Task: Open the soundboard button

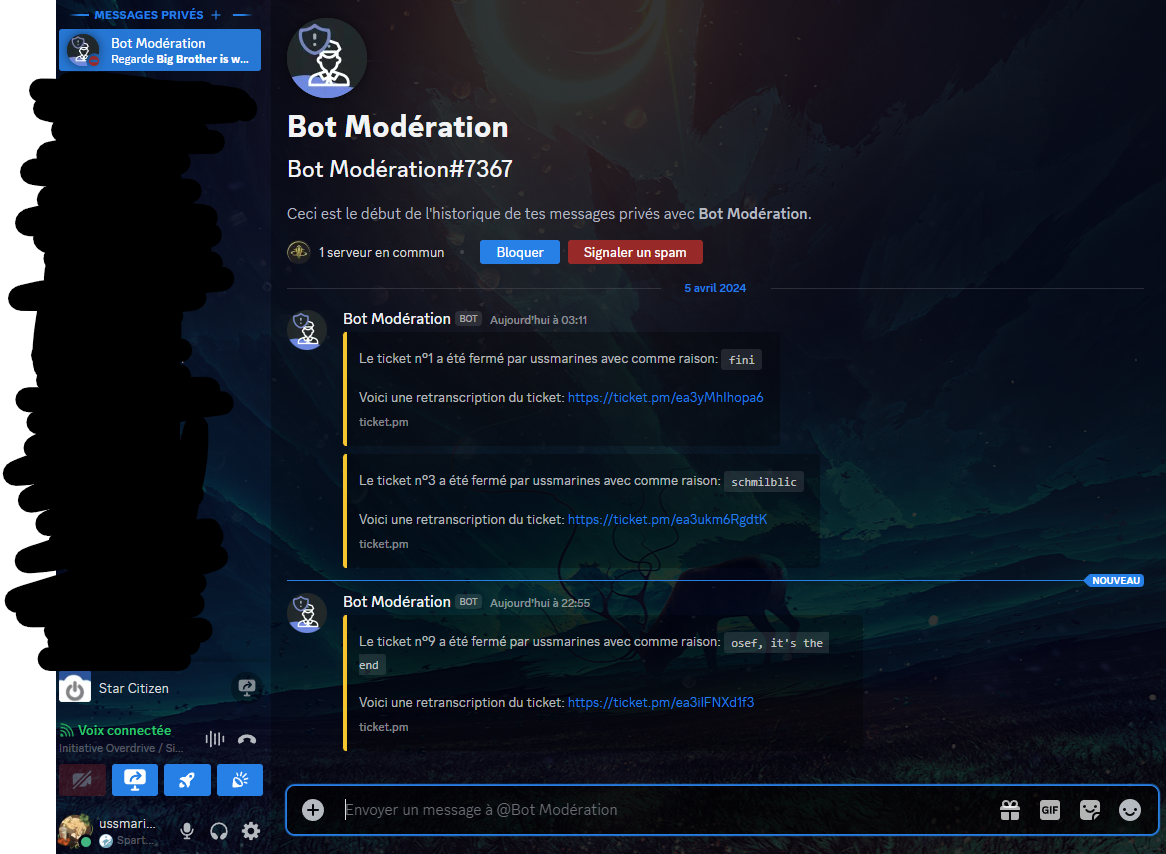Action: (239, 780)
